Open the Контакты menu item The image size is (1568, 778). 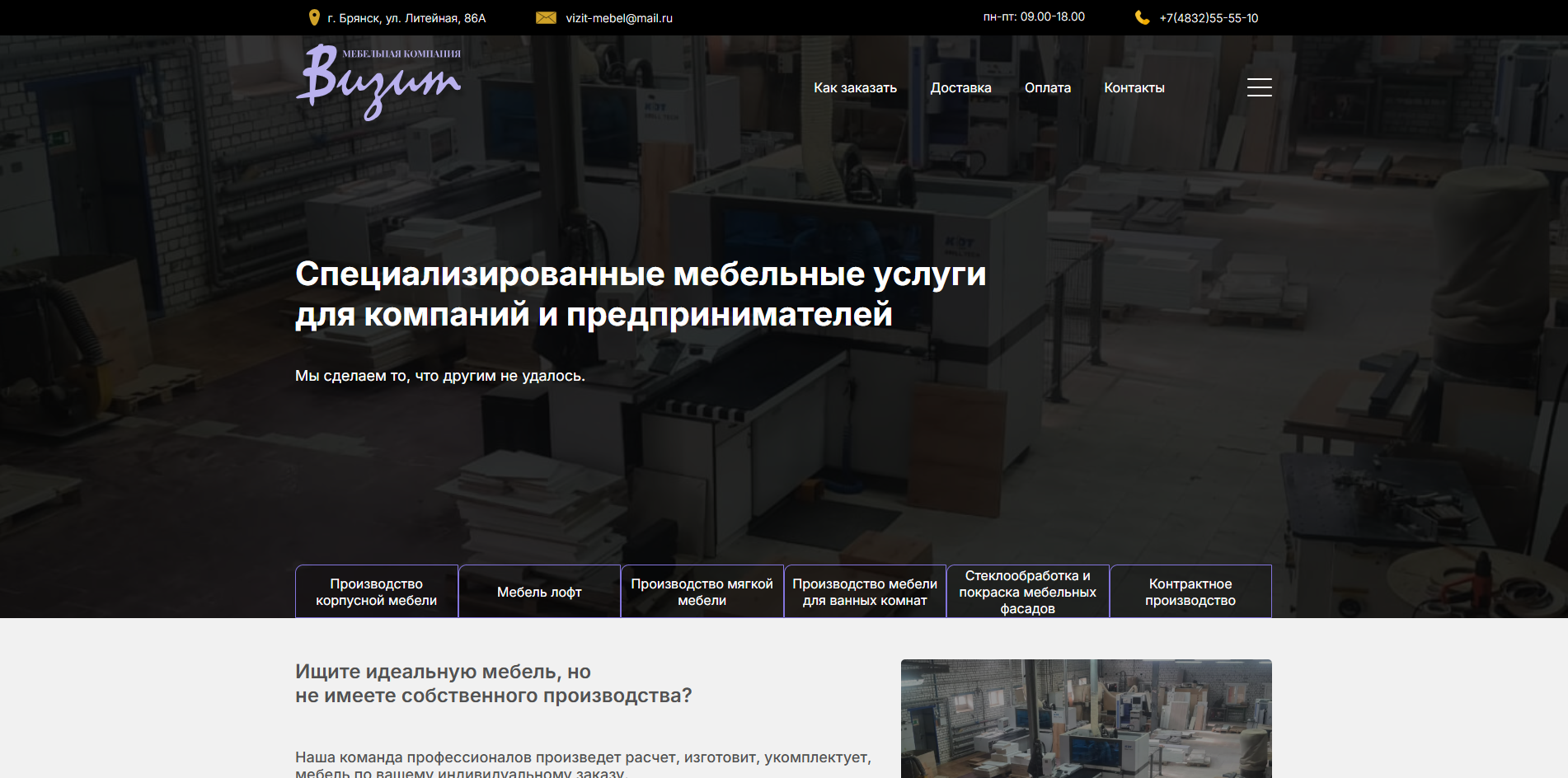[1134, 87]
